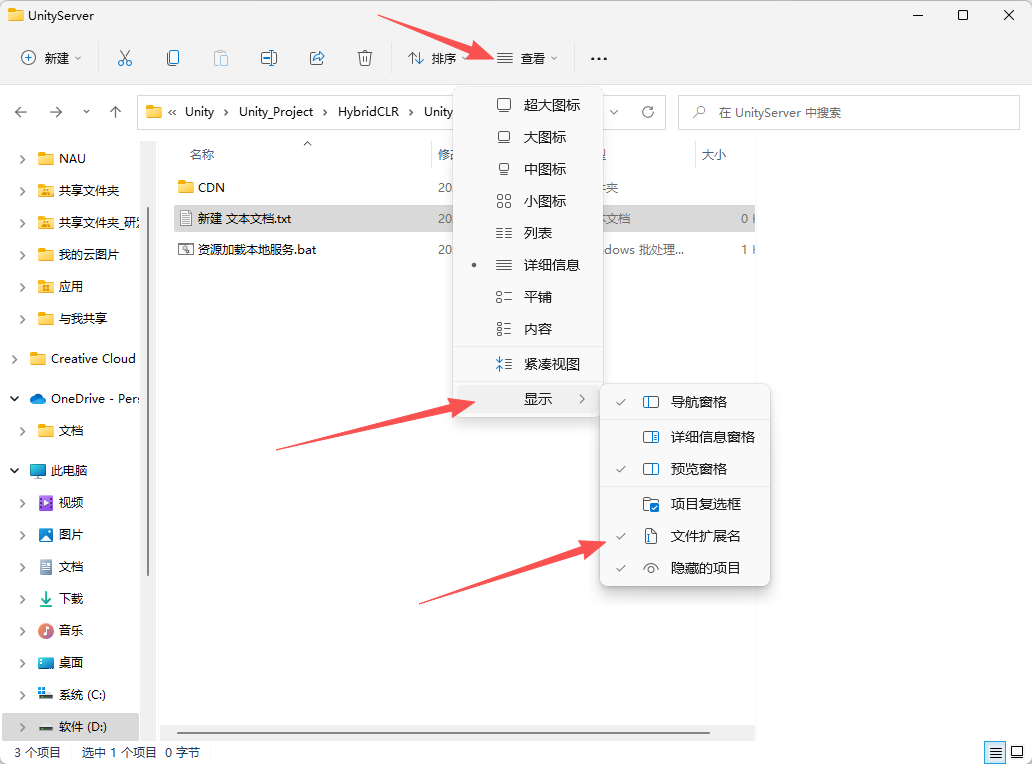Collapse the 此电脑 tree node

(x=14, y=471)
